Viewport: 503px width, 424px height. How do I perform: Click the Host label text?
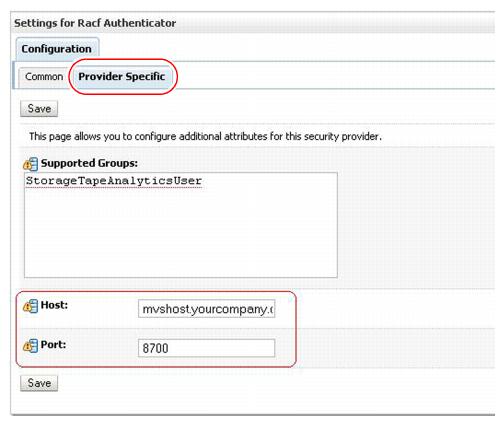click(54, 305)
